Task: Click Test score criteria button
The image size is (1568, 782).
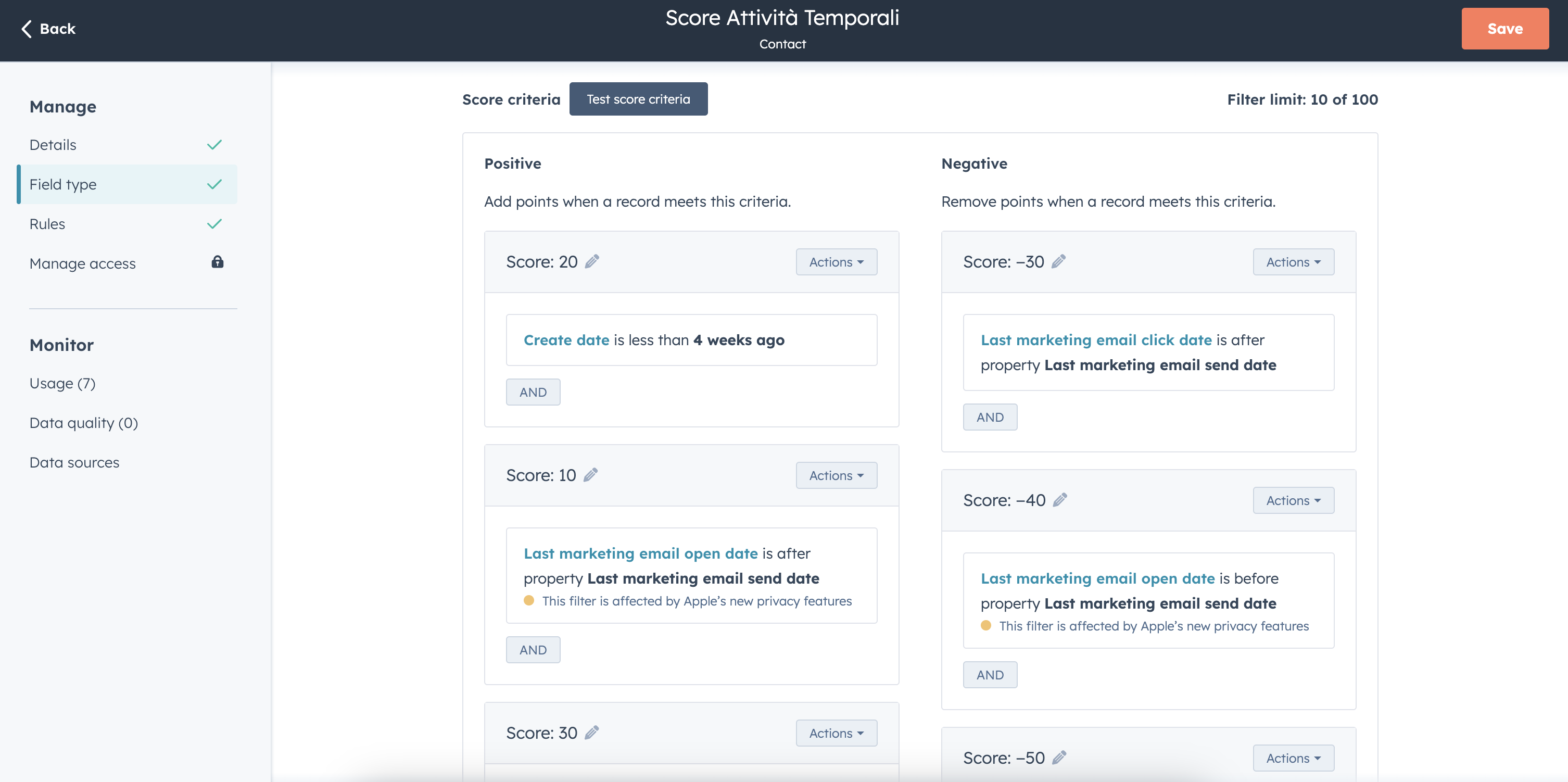Action: (639, 99)
